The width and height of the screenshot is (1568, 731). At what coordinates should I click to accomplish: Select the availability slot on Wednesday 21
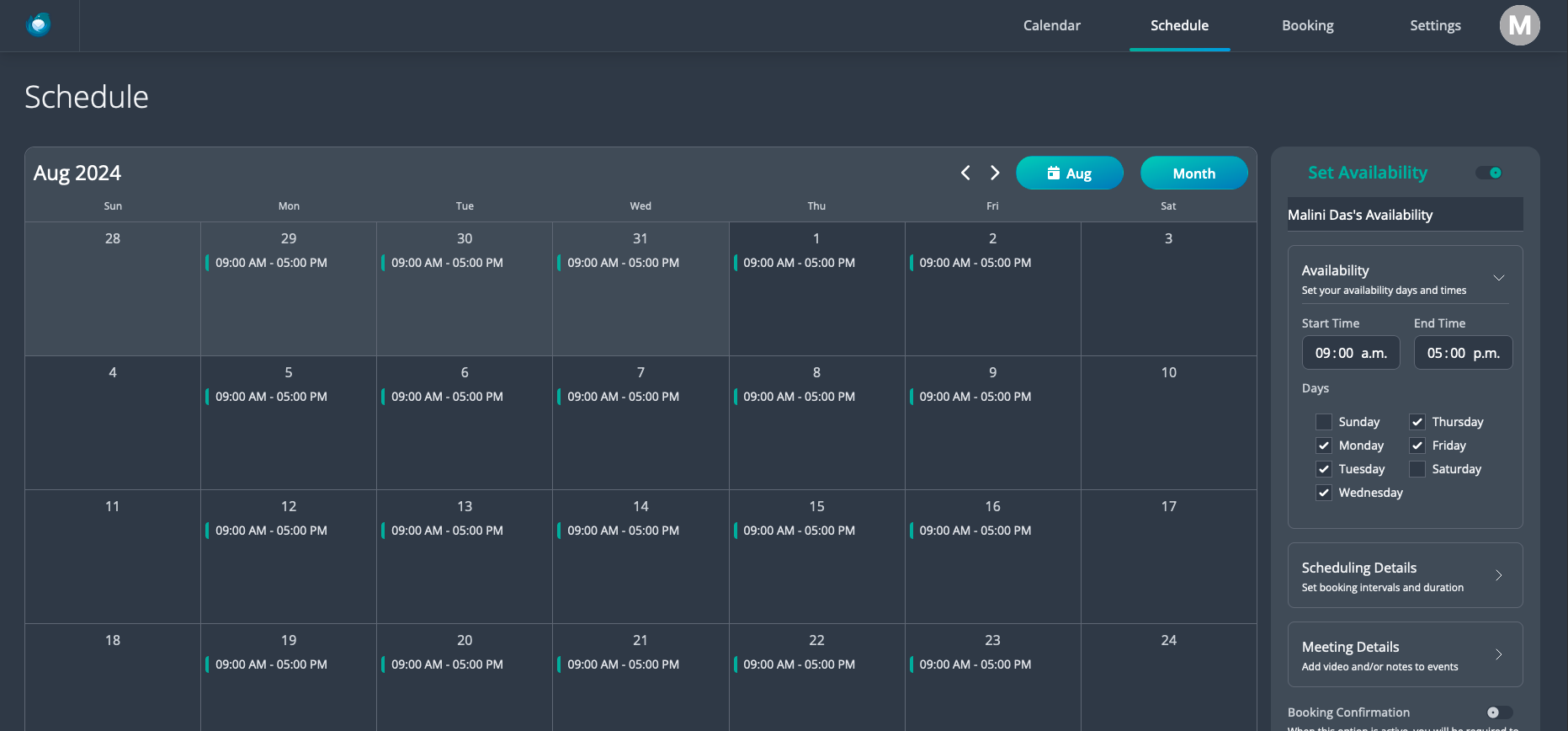click(640, 664)
